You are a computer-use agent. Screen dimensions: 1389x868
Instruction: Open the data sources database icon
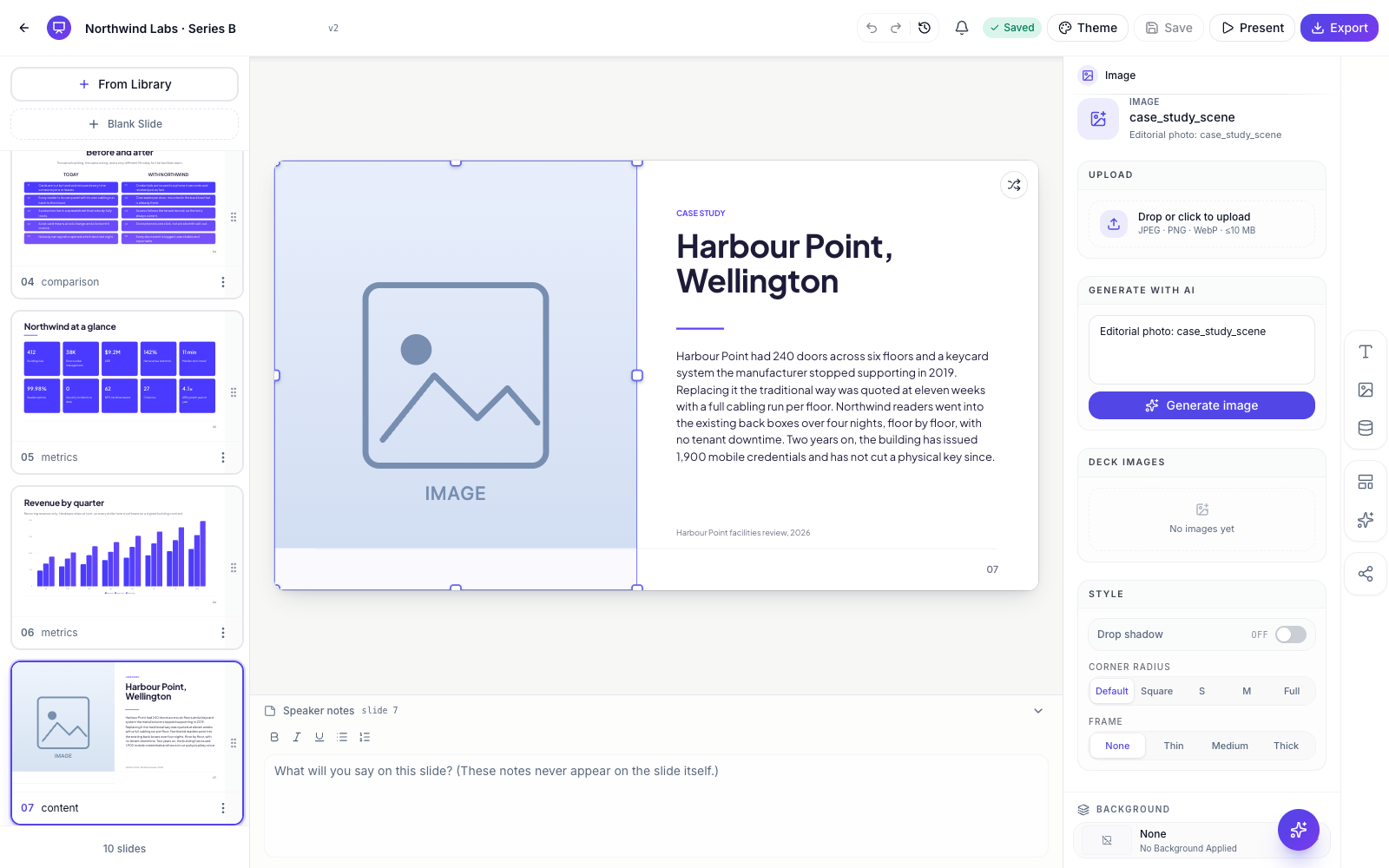(1366, 428)
